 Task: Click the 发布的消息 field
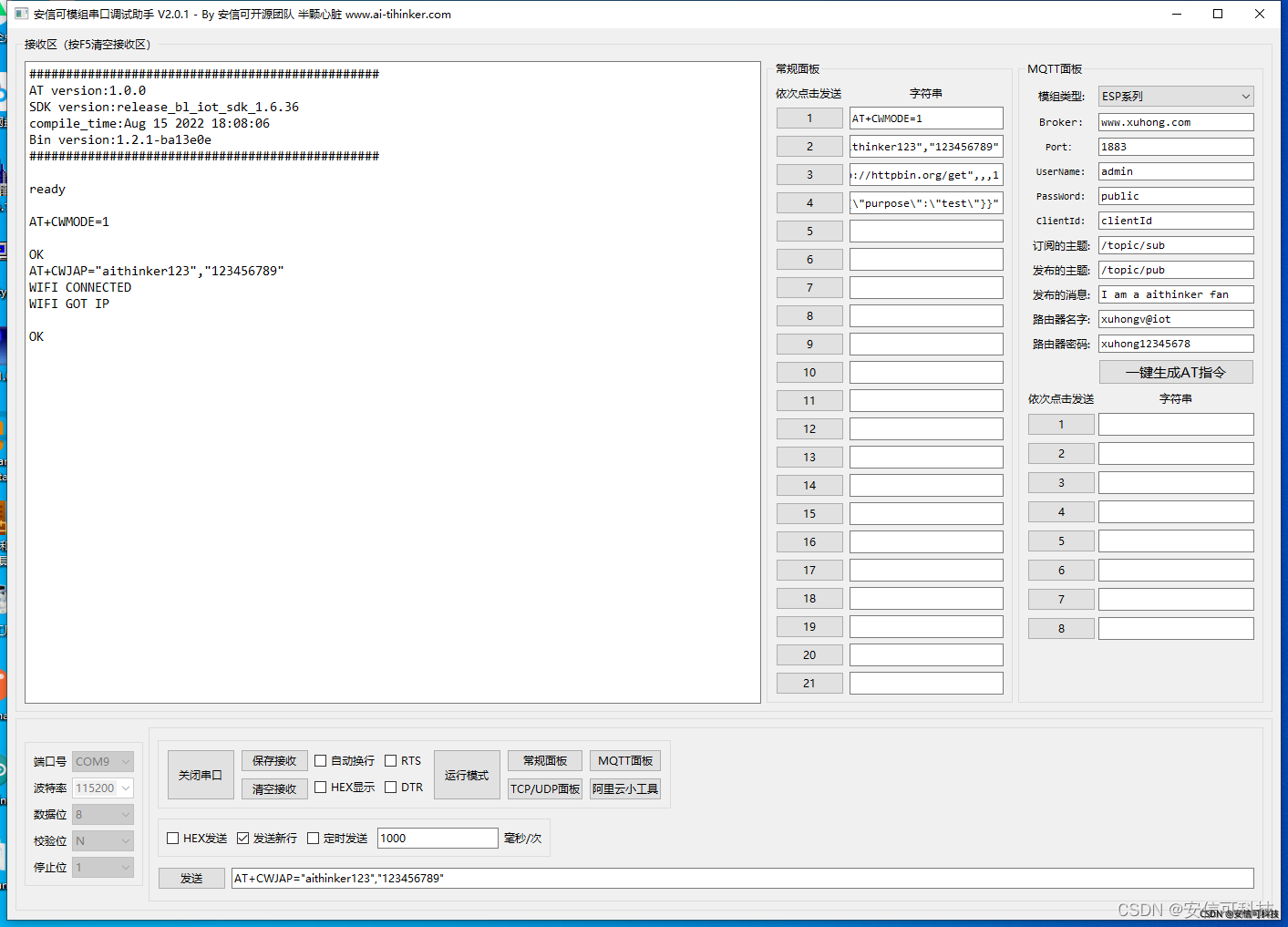point(1176,294)
